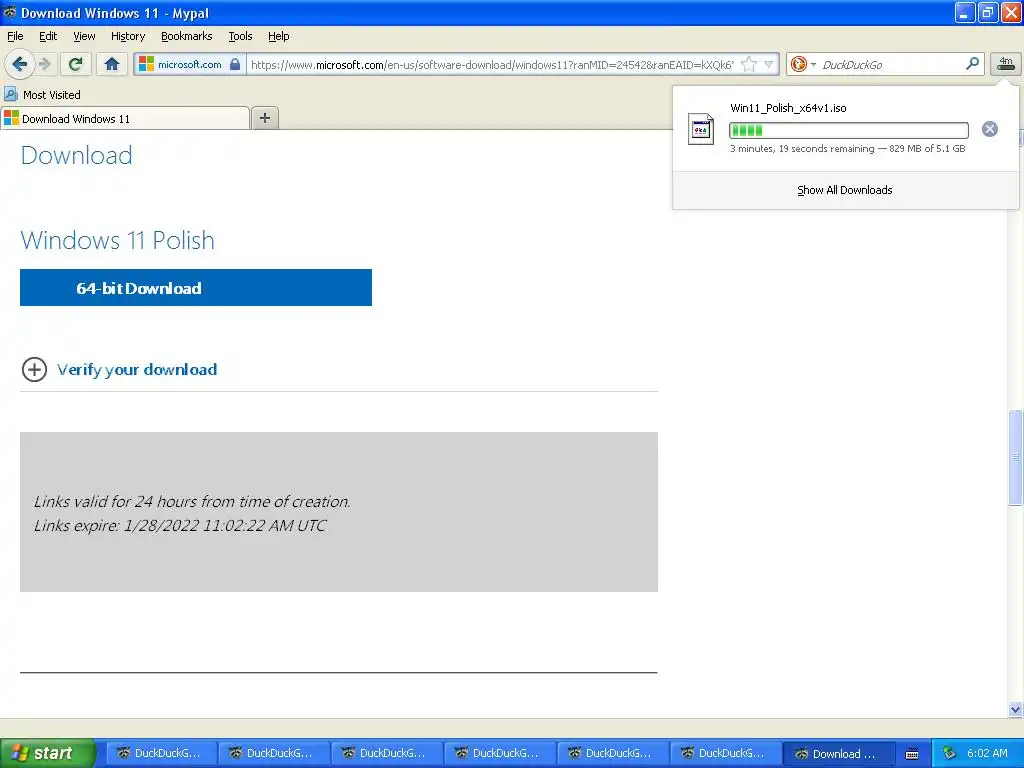This screenshot has width=1024, height=768.
Task: Click in the address bar URL field
Action: (493, 64)
